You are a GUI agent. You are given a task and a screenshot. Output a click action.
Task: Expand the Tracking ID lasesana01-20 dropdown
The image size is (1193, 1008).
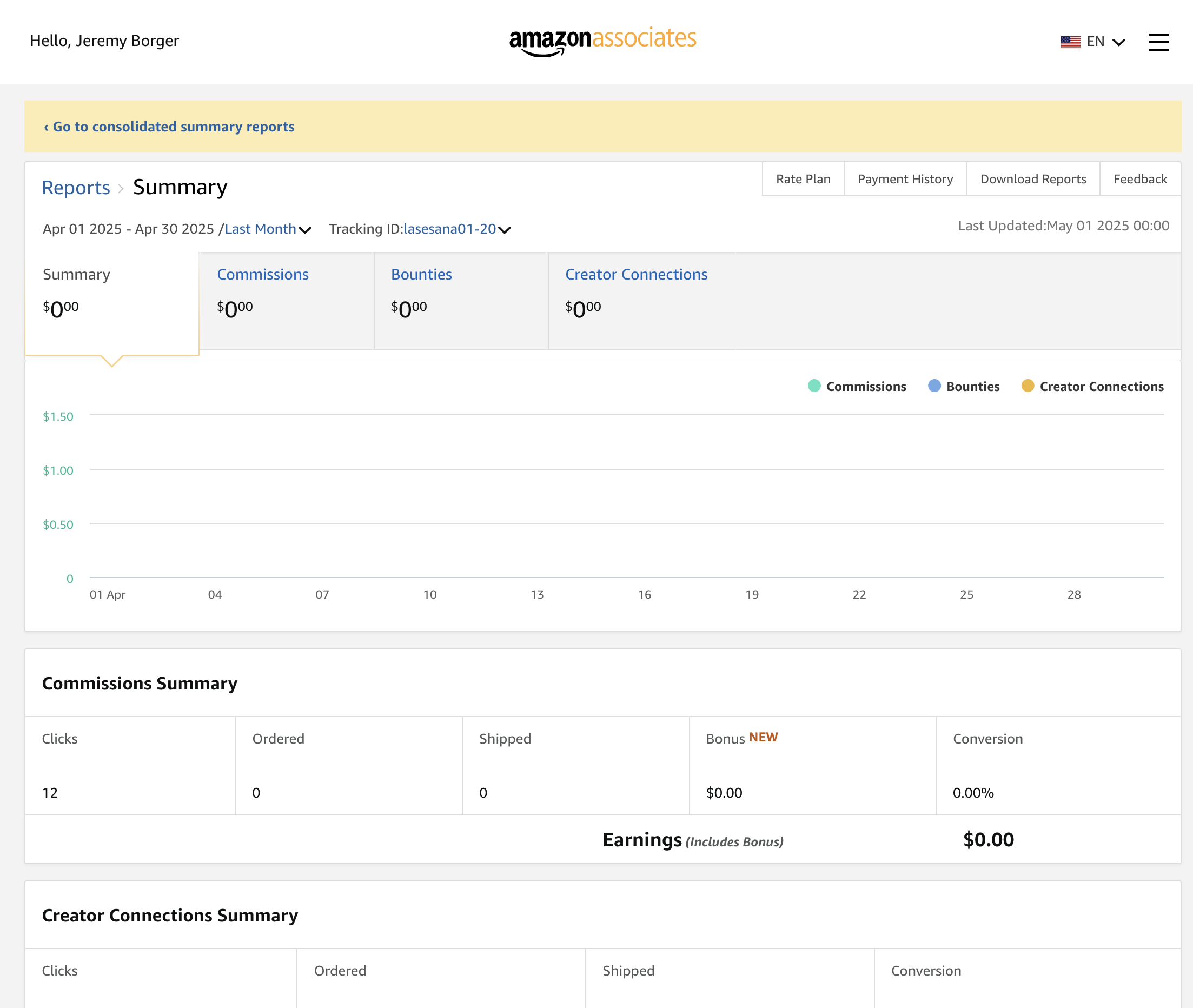point(457,229)
